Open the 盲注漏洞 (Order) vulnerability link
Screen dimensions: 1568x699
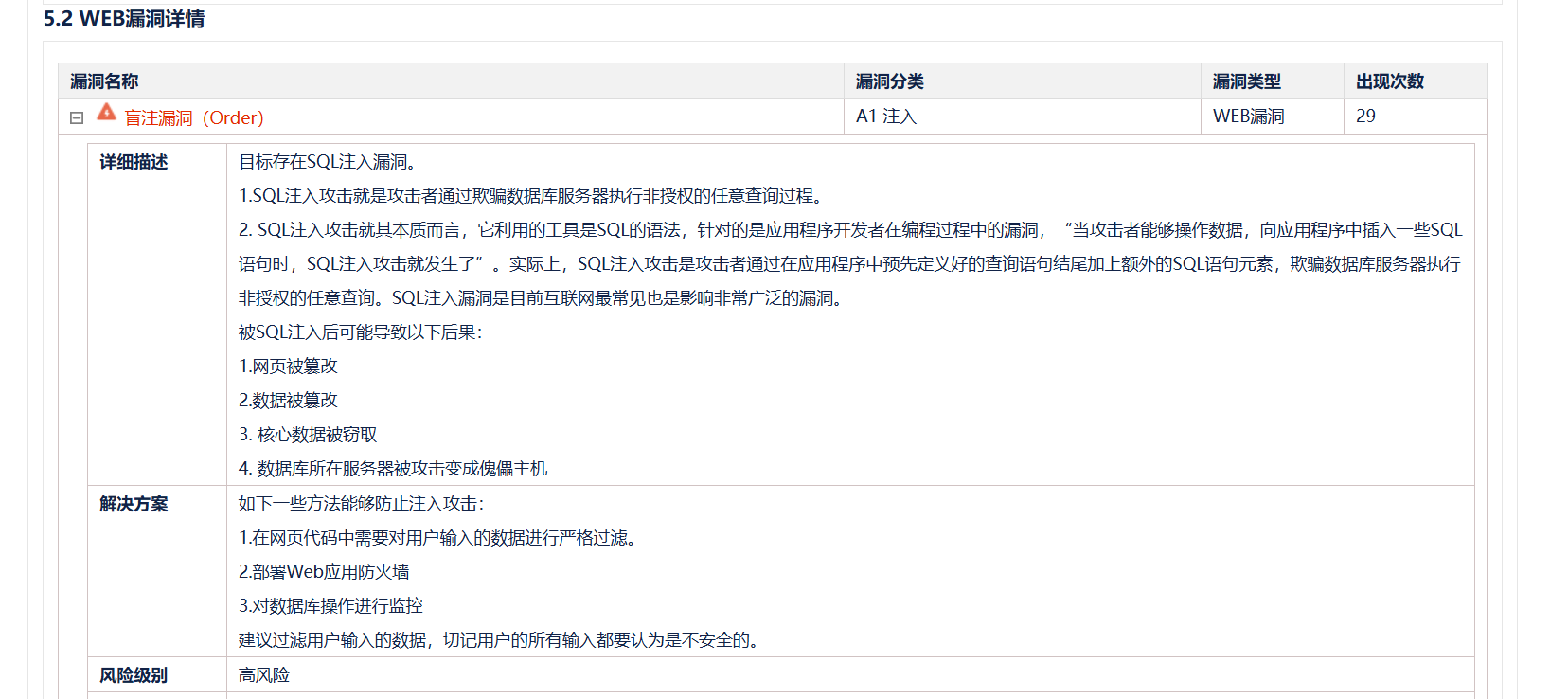(x=194, y=118)
